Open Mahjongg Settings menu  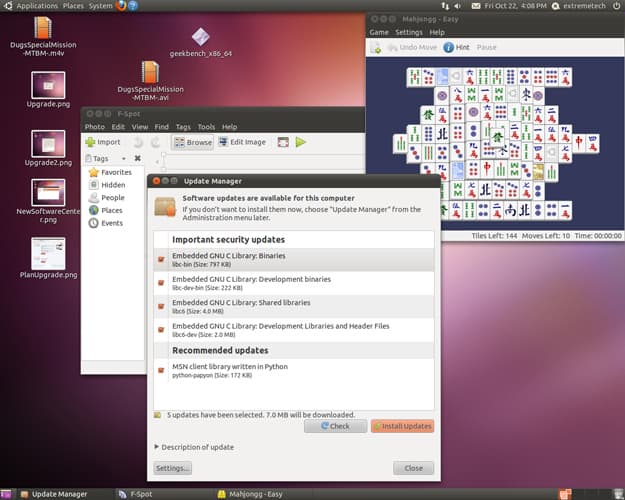coord(409,32)
